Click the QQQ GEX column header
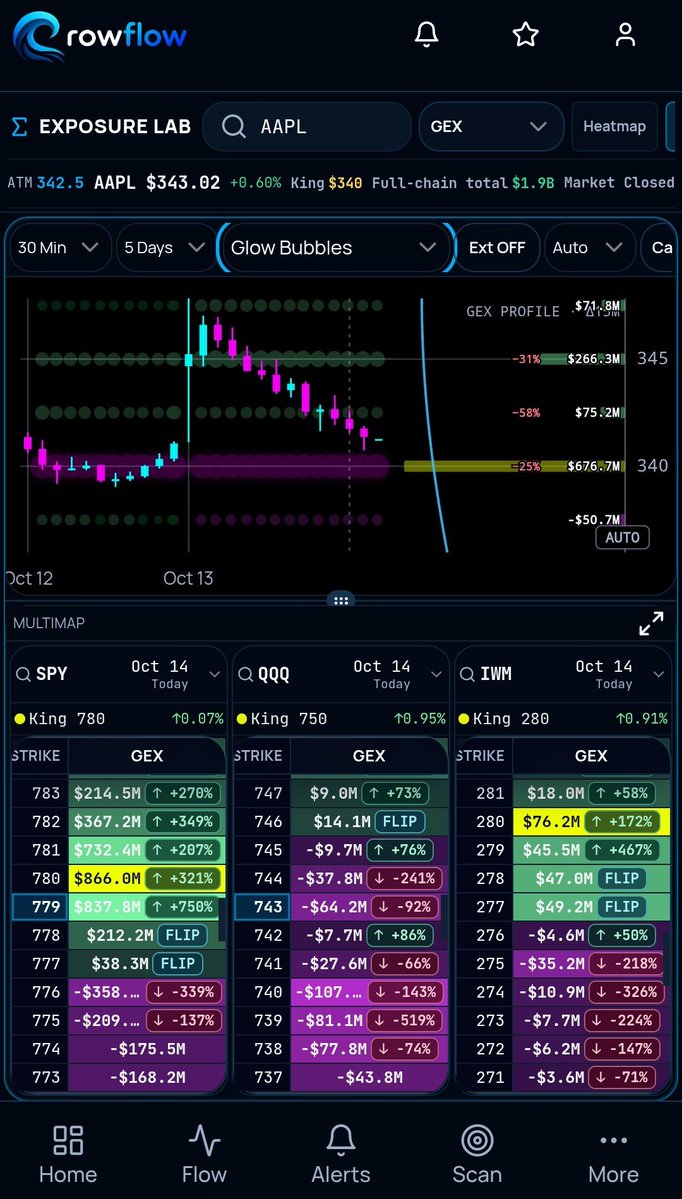 click(x=369, y=755)
